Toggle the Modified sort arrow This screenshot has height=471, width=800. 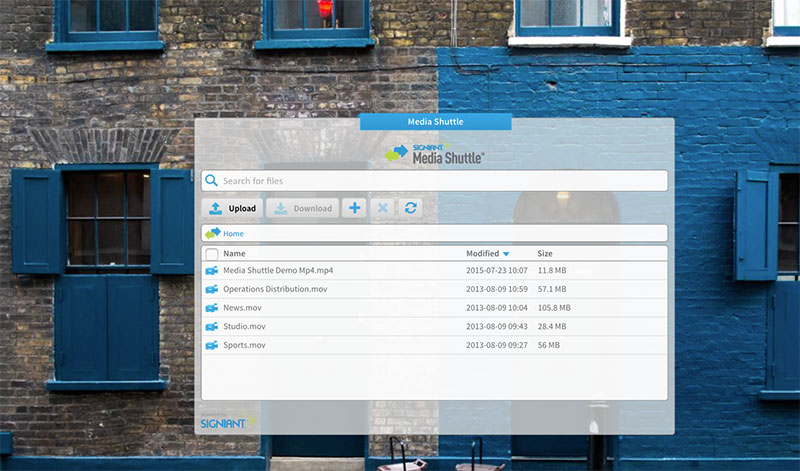(506, 255)
